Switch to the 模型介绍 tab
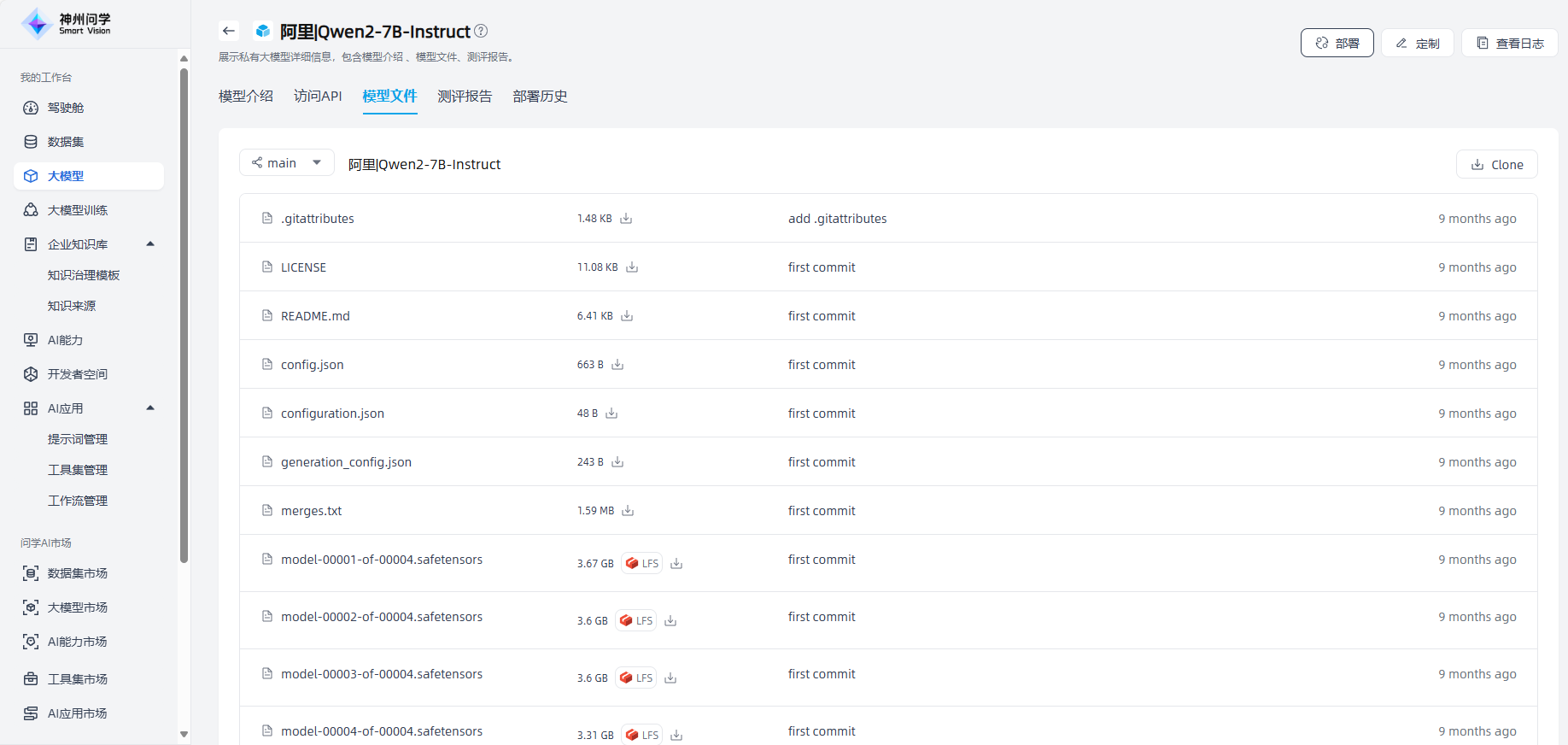This screenshot has height=745, width=1568. pyautogui.click(x=246, y=97)
